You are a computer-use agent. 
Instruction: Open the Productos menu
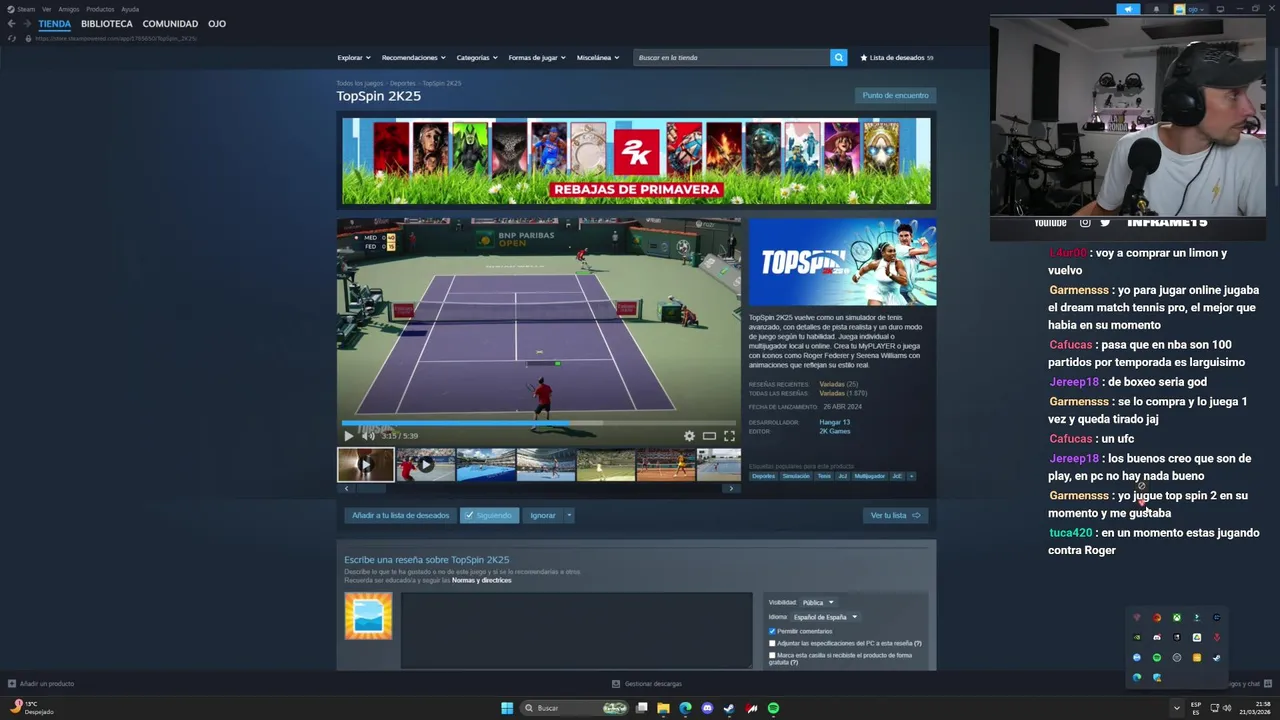tap(100, 9)
